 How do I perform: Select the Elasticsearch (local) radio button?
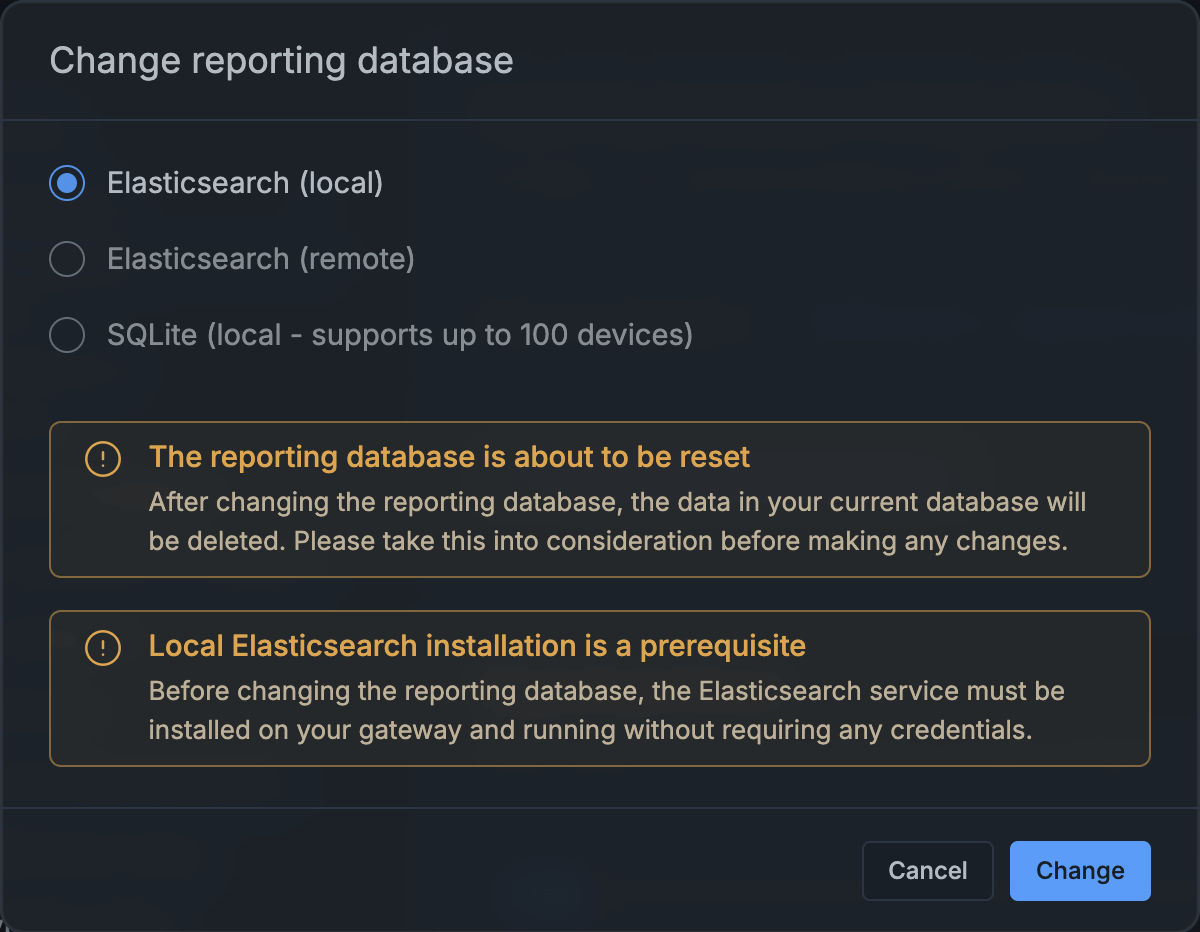click(x=66, y=183)
